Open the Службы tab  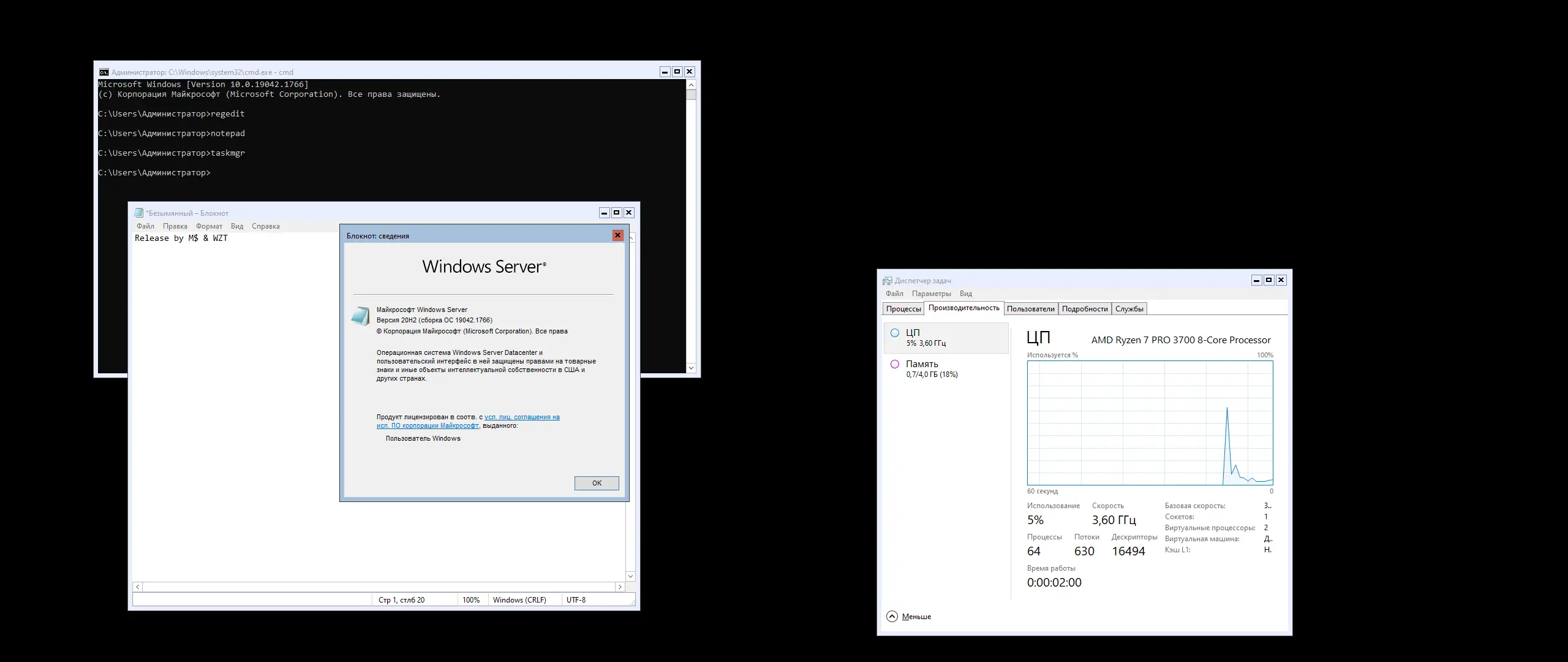[x=1129, y=309]
